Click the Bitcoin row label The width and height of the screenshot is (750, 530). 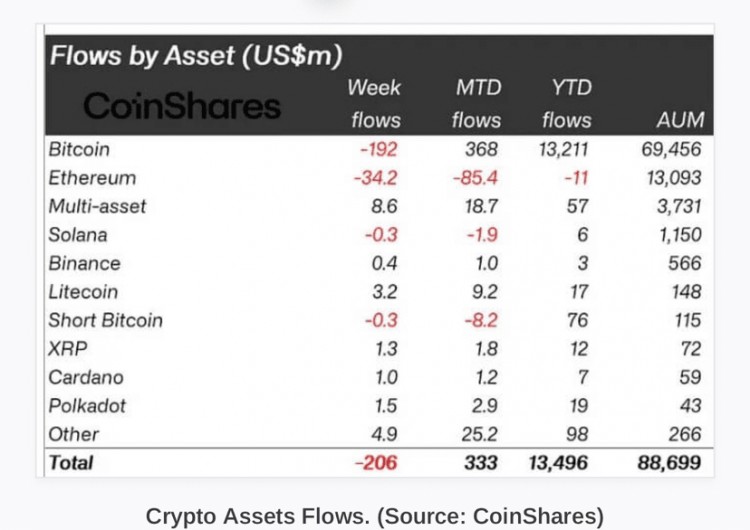pos(79,149)
